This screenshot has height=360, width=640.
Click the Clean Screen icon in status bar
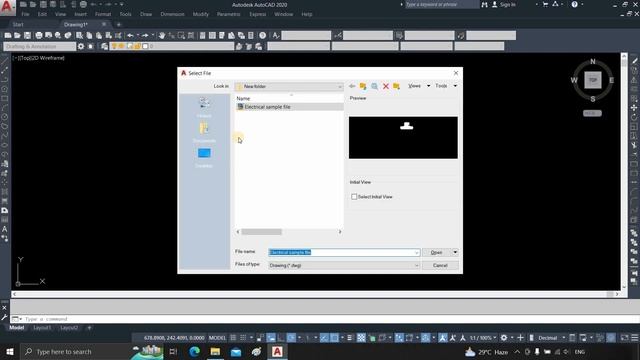tap(624, 338)
